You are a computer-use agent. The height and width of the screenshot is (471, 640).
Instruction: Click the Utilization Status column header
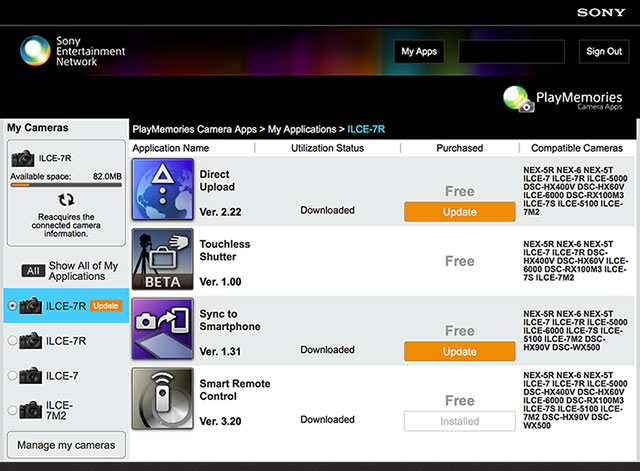tap(327, 148)
